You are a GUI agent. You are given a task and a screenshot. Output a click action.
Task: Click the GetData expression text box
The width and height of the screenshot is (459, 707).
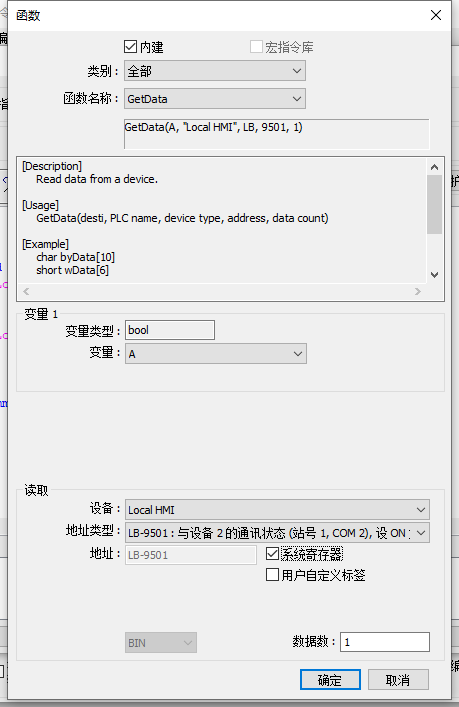point(276,134)
